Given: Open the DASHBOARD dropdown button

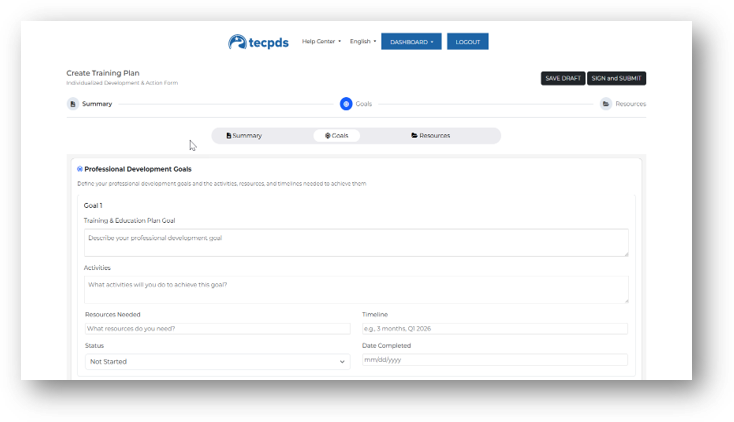Looking at the screenshot, I should tap(411, 42).
